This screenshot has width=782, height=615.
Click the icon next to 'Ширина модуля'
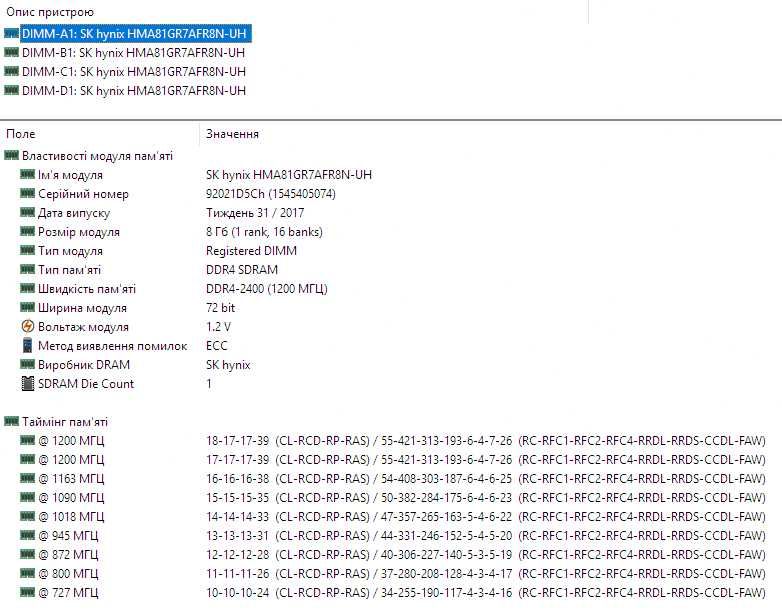coord(27,307)
